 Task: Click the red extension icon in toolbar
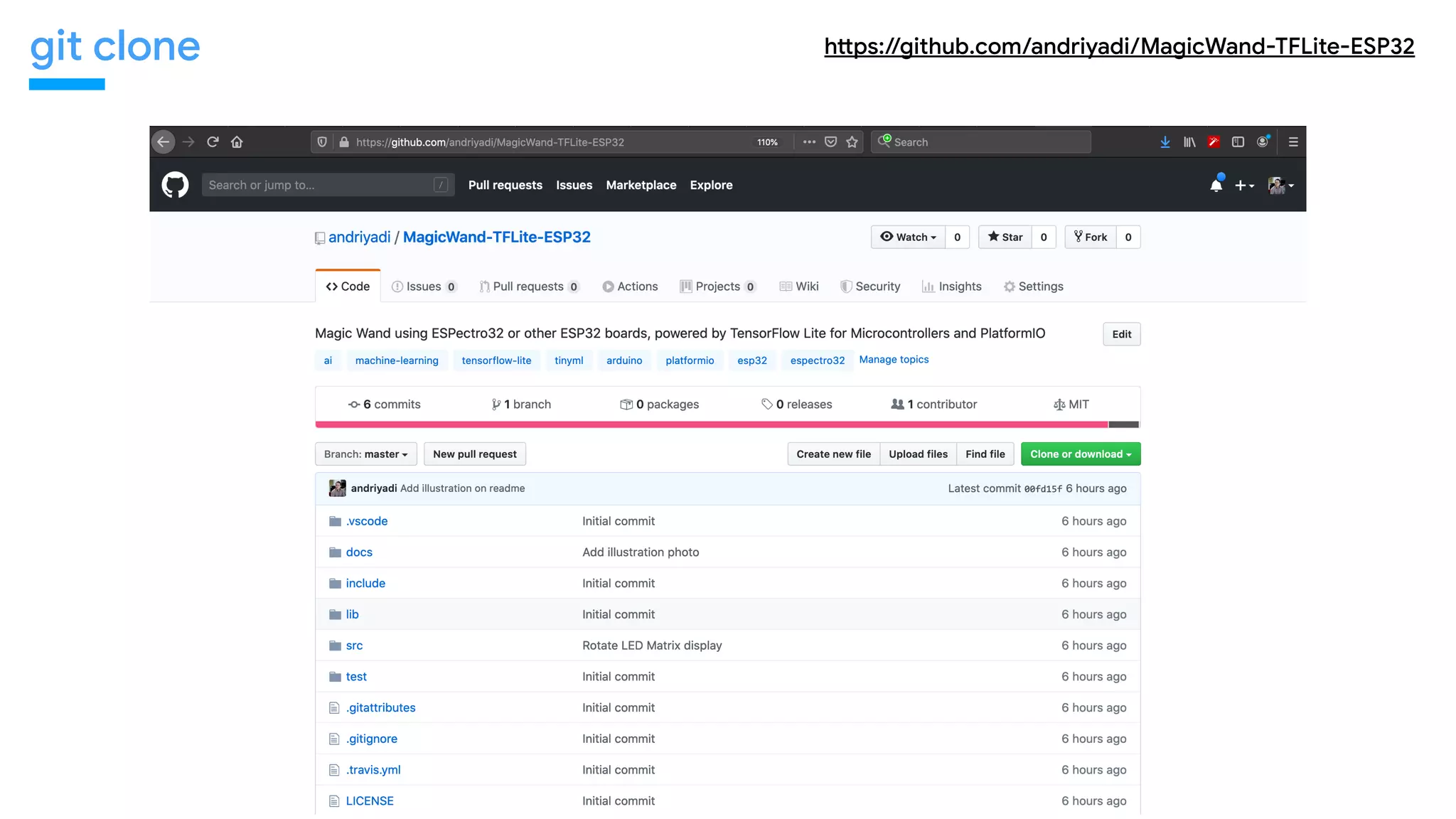[x=1214, y=141]
